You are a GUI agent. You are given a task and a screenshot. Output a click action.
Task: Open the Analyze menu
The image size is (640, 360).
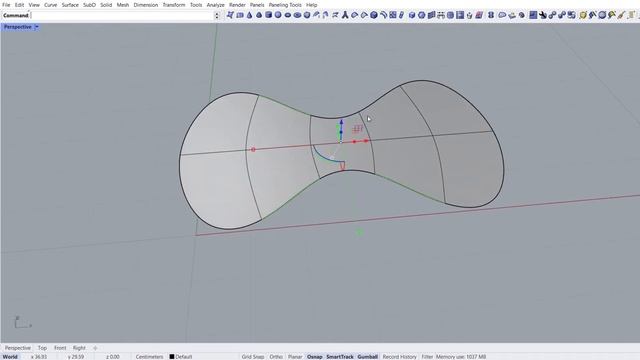tap(215, 5)
